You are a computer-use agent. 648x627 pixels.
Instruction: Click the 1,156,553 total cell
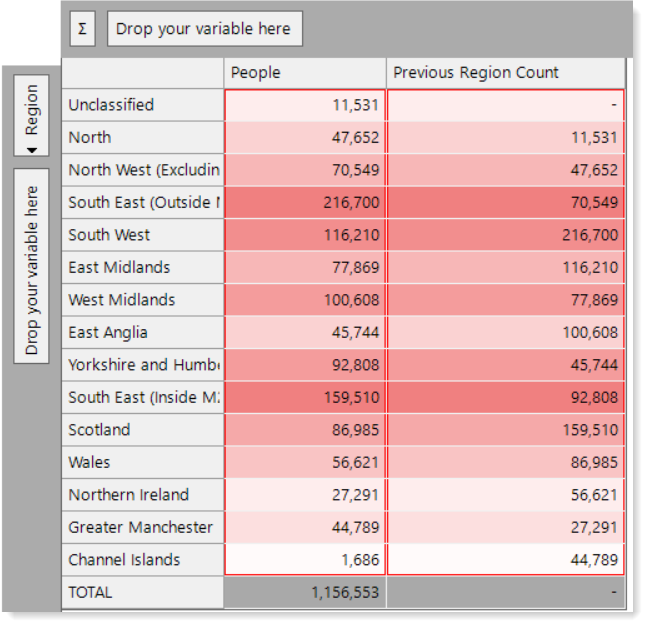305,592
